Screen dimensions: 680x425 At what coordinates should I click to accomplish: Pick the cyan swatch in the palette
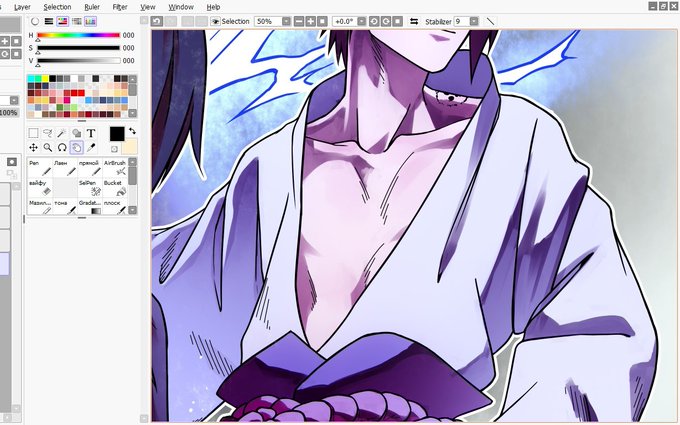point(31,78)
